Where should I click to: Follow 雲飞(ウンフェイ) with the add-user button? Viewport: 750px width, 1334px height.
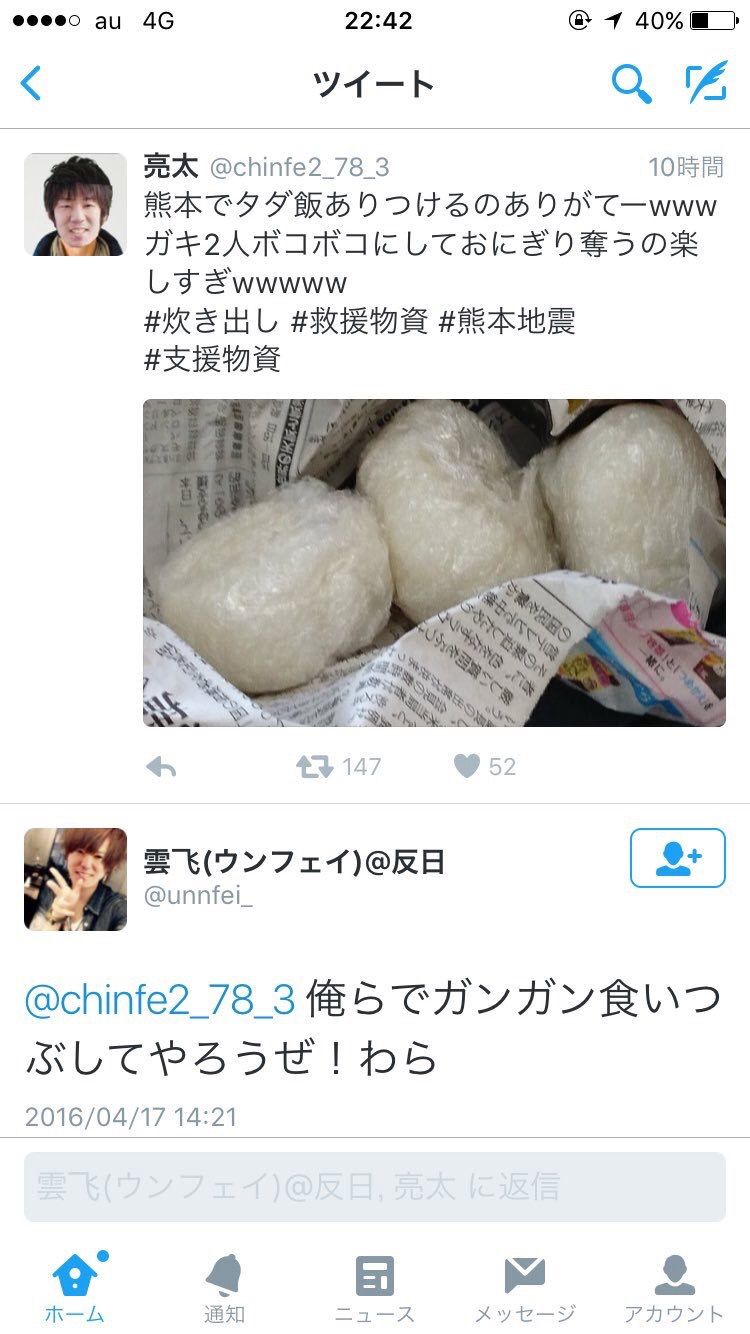[677, 858]
